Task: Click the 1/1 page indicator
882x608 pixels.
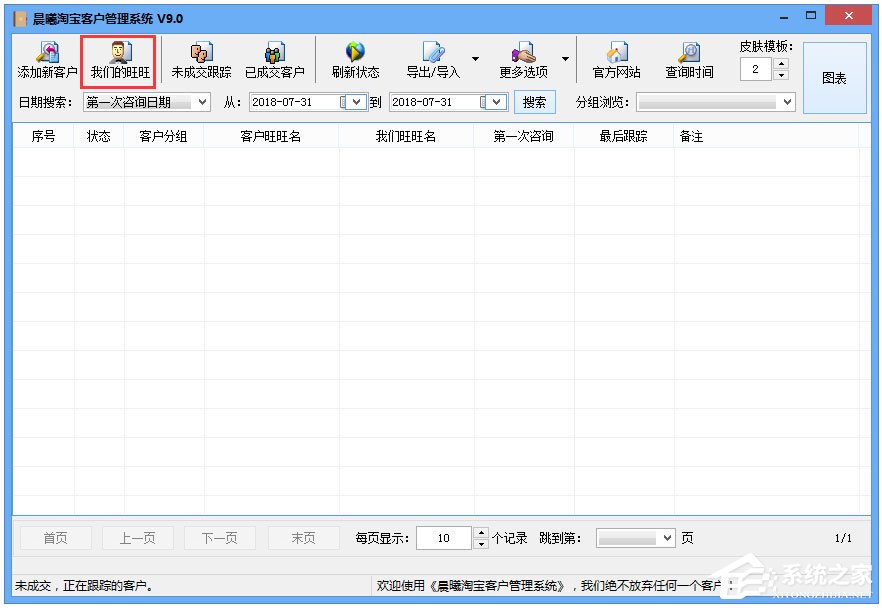Action: pos(843,538)
